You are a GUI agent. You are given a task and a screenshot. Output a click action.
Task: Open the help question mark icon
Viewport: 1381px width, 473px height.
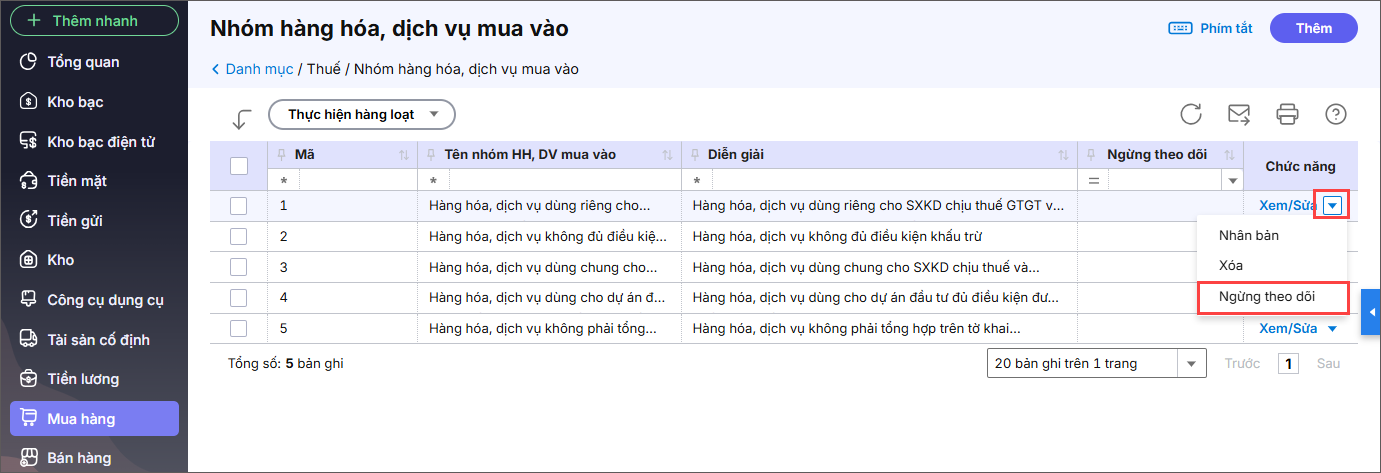[1335, 114]
